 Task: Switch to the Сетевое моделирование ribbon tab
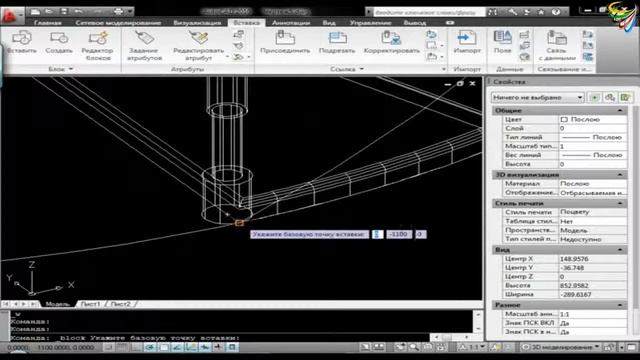[x=118, y=23]
